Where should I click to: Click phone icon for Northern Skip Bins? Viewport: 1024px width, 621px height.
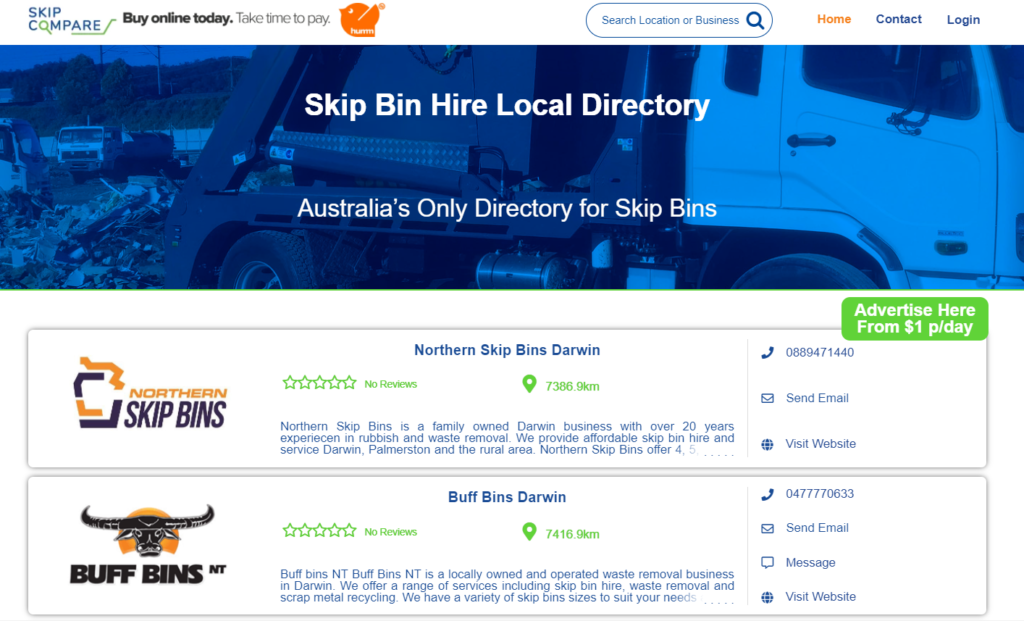coord(767,353)
